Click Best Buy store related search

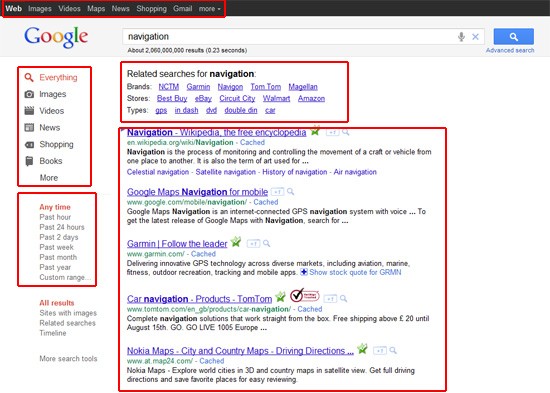click(x=172, y=98)
